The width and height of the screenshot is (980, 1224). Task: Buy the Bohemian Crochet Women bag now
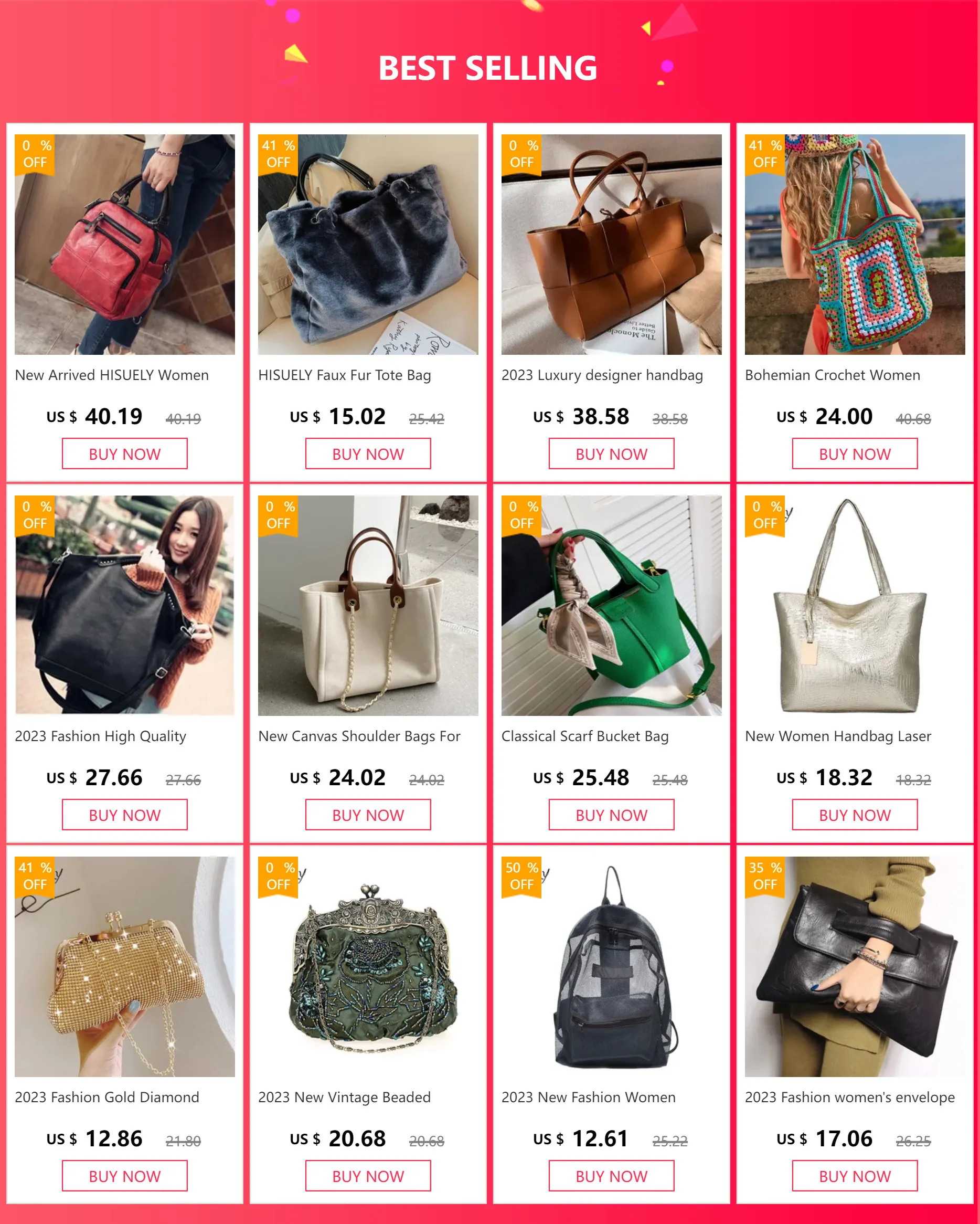[x=855, y=453]
